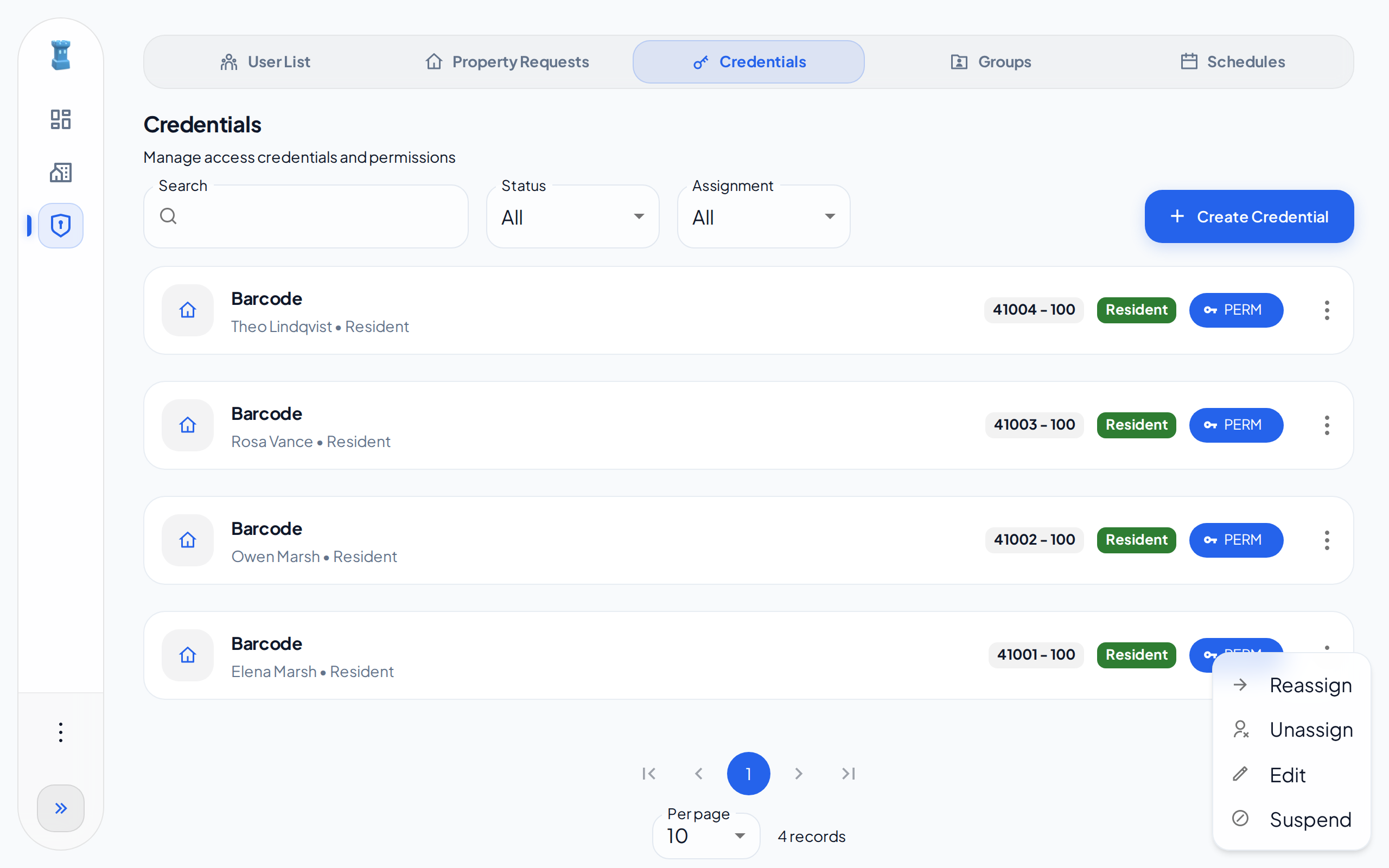Open the buildings icon in sidebar

tap(60, 172)
